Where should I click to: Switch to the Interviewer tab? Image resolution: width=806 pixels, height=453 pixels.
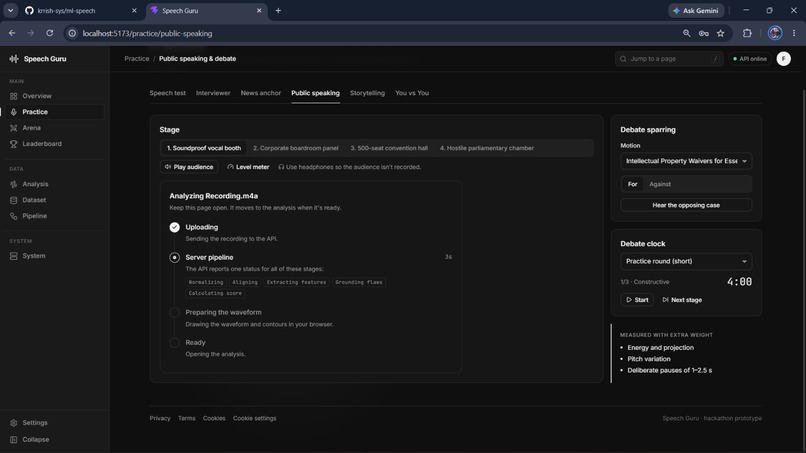click(213, 93)
